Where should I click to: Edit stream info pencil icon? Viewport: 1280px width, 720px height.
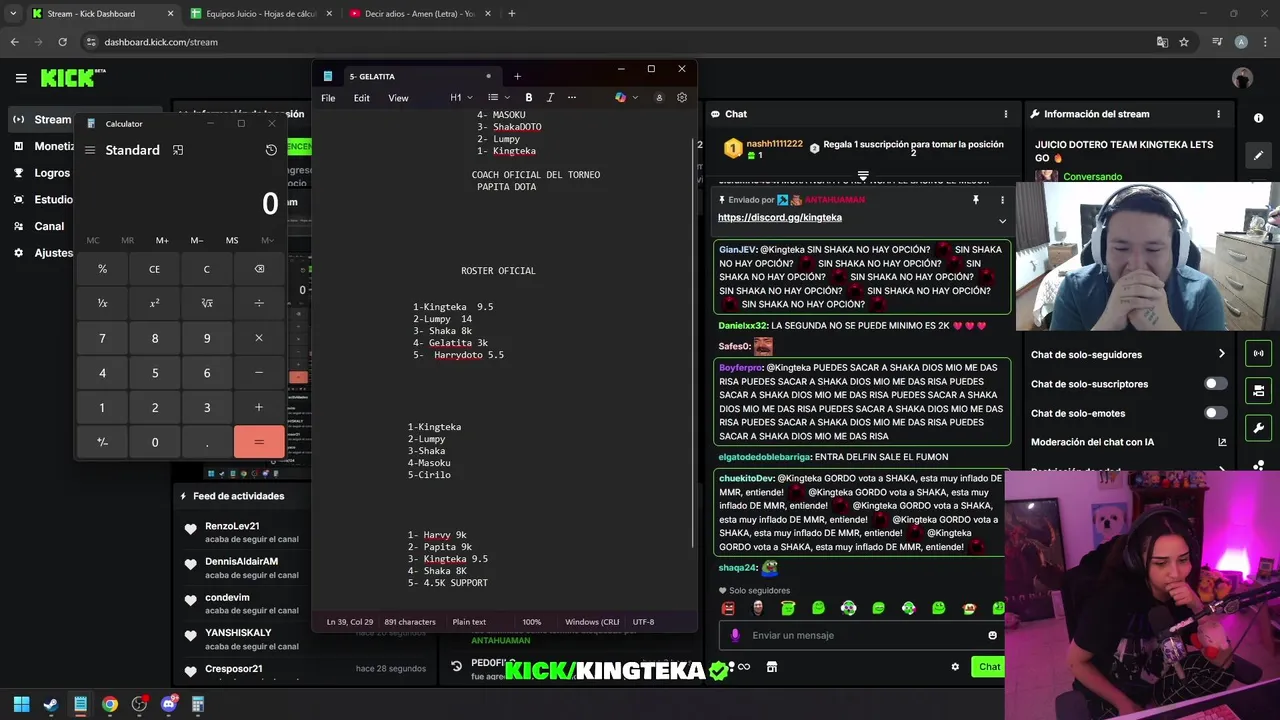point(1258,155)
